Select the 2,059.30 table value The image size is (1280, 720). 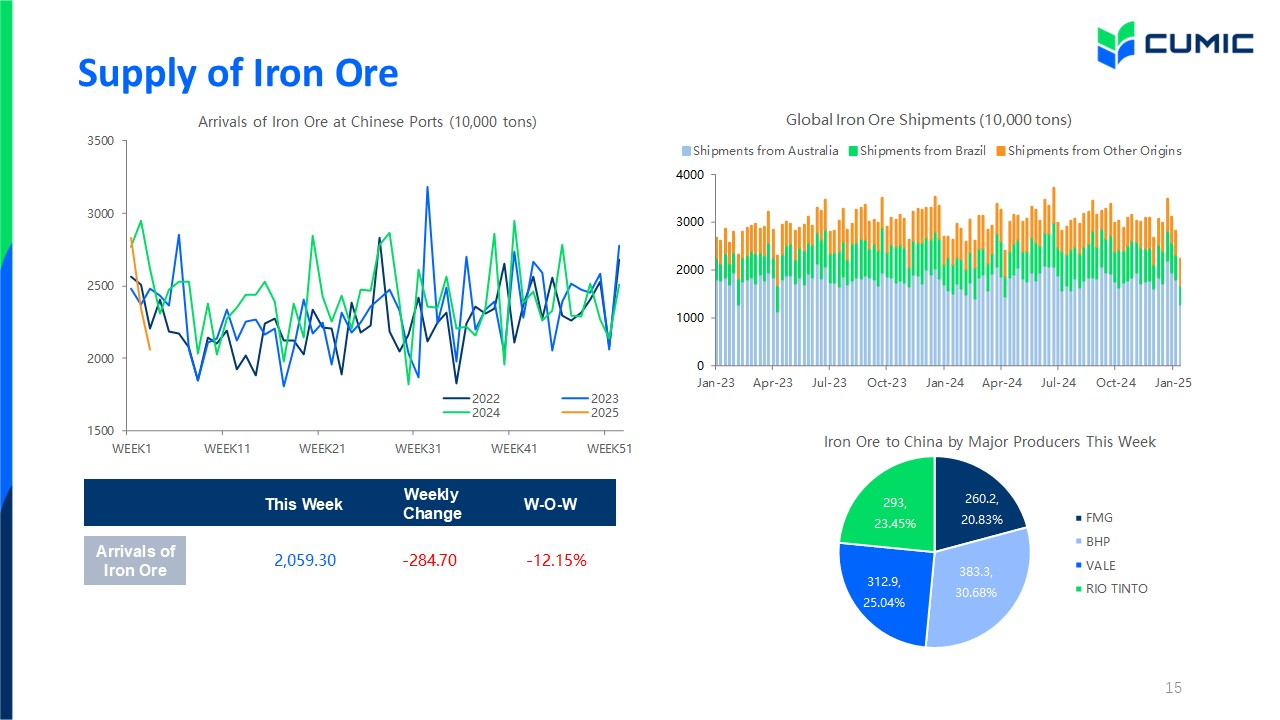pyautogui.click(x=305, y=560)
